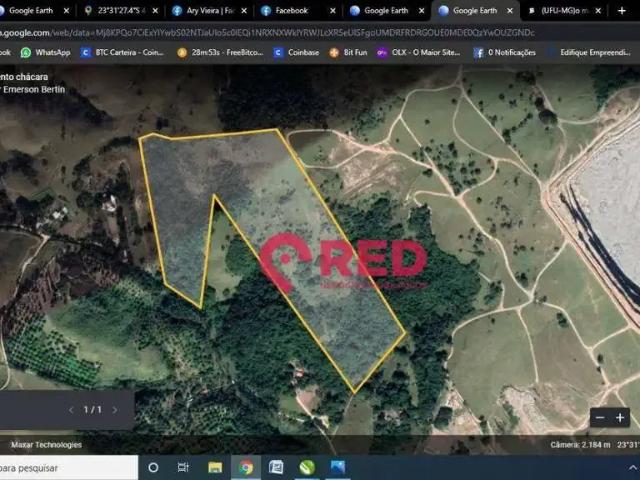This screenshot has height=480, width=640.
Task: Click the Emerson Bertin project title text
Action: [33, 89]
